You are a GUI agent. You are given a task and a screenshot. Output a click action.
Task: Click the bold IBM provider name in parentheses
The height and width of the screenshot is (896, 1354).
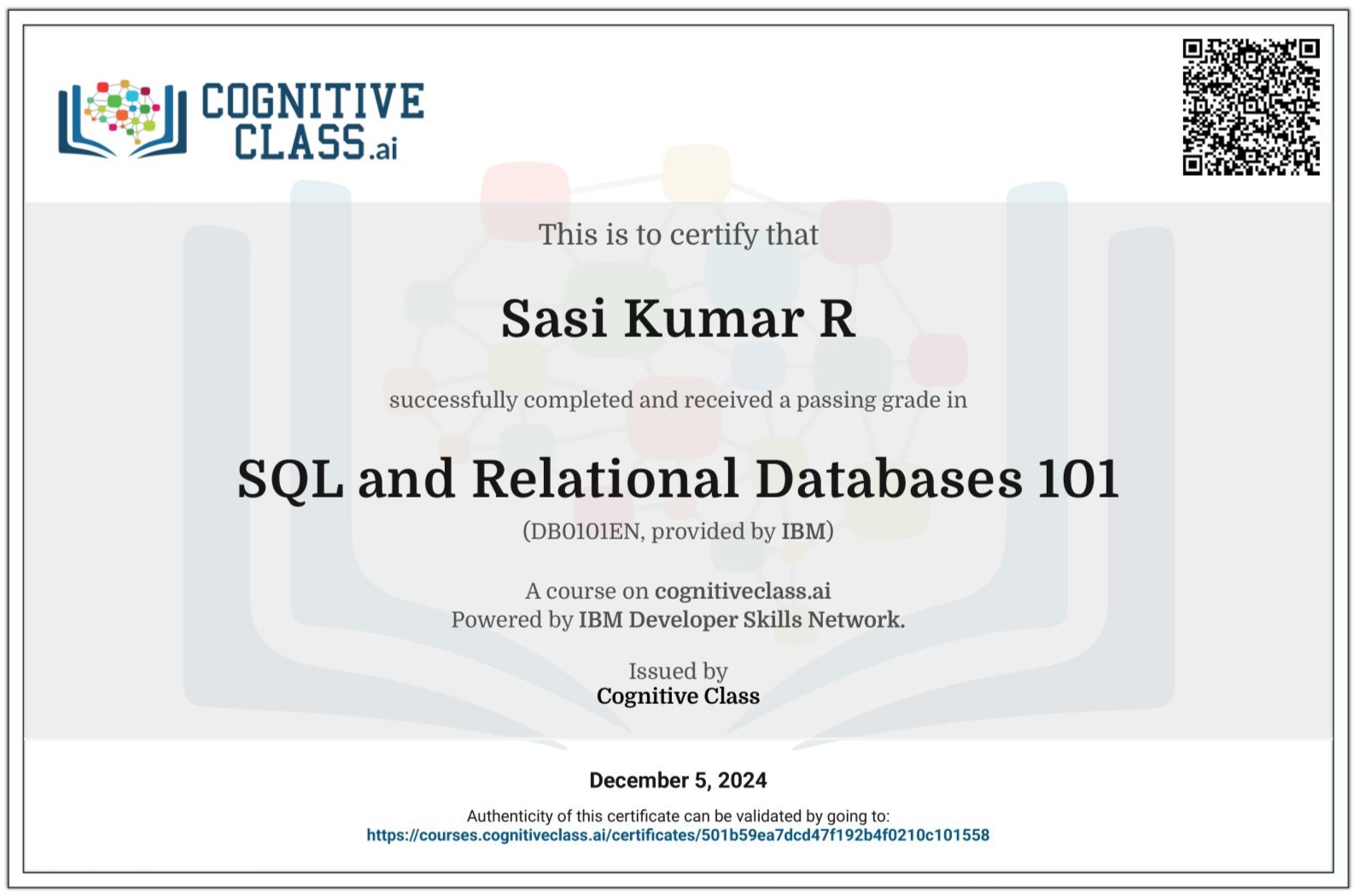coord(802,532)
